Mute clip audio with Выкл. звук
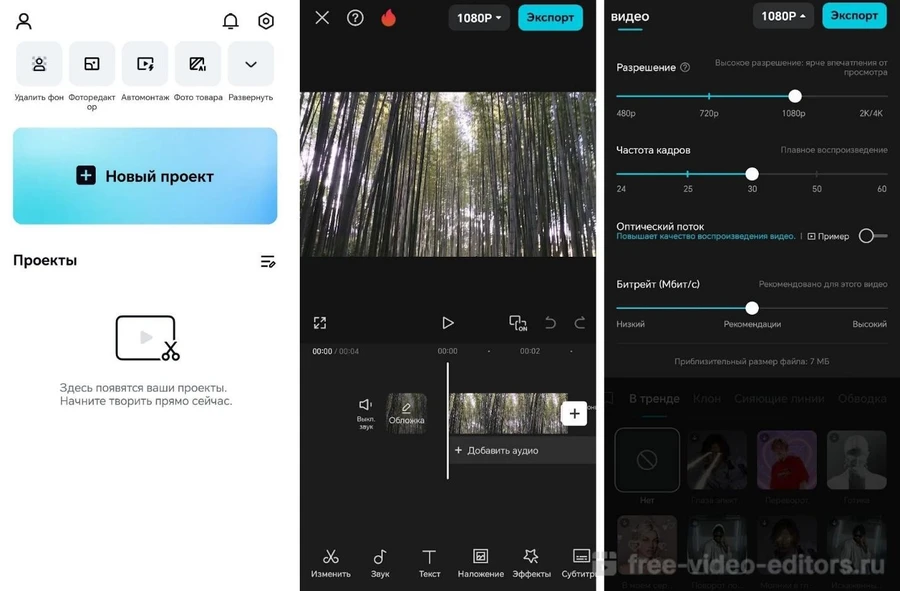900x591 pixels. [366, 411]
